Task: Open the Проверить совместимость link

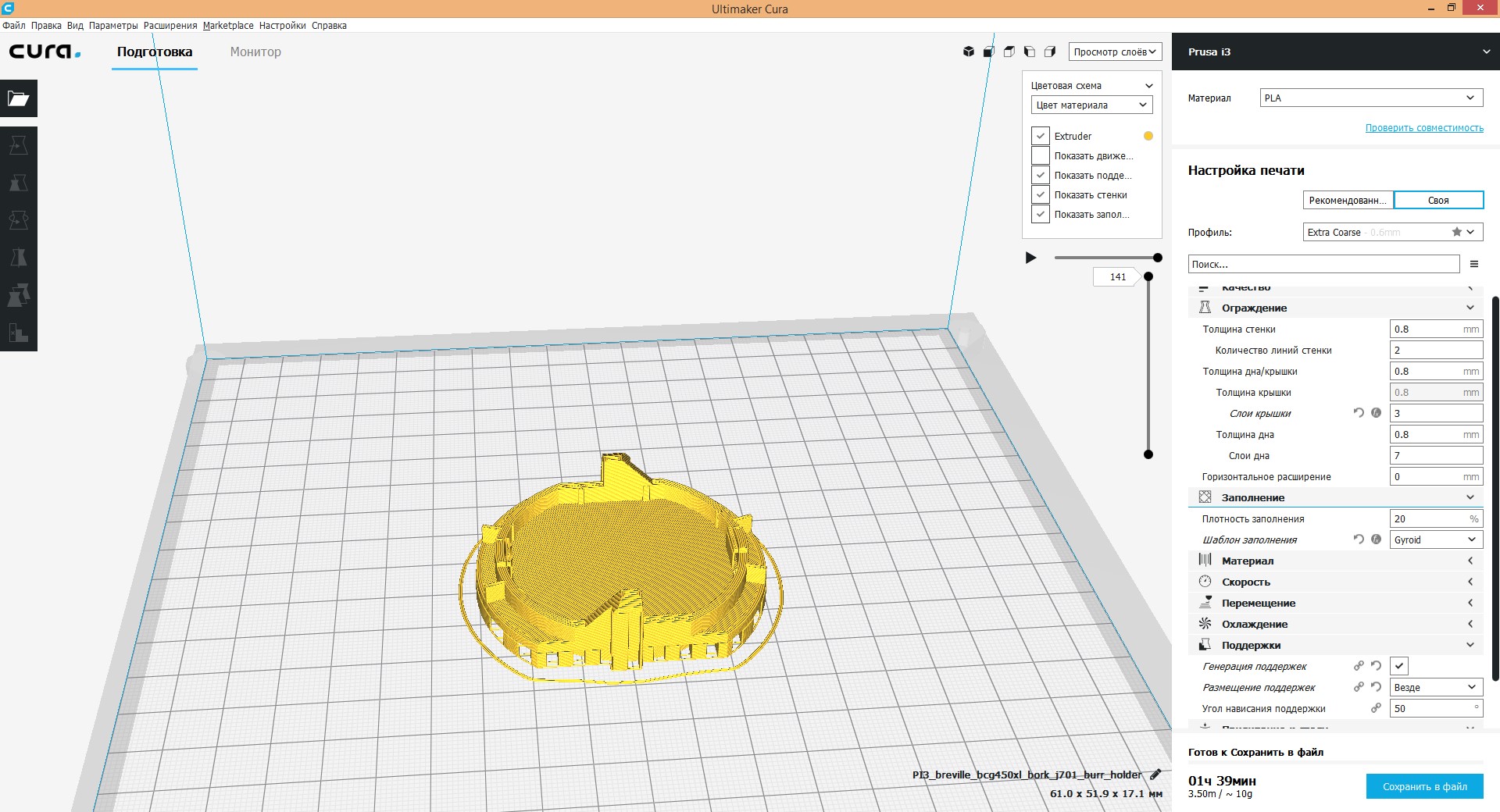Action: (1424, 128)
